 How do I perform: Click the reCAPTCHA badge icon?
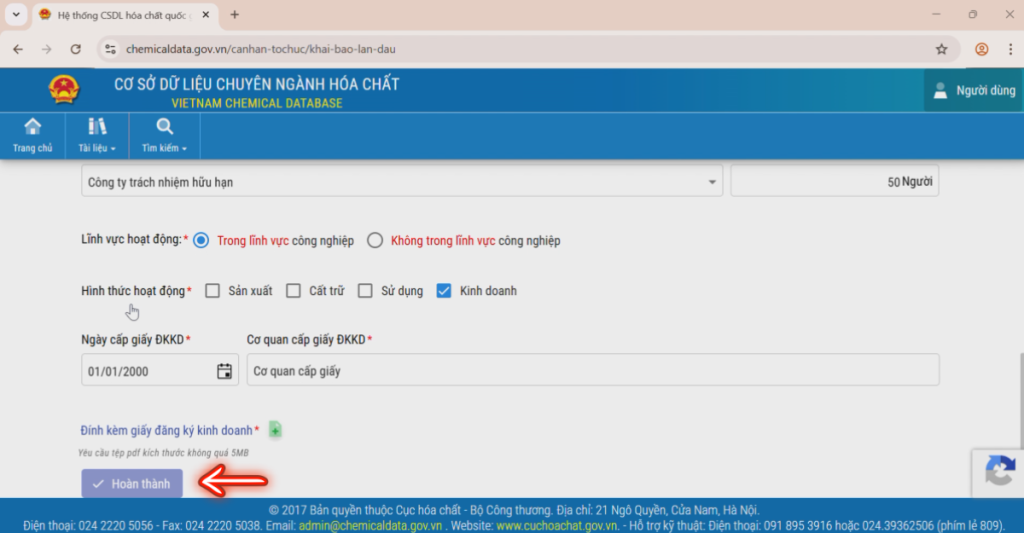tap(999, 472)
